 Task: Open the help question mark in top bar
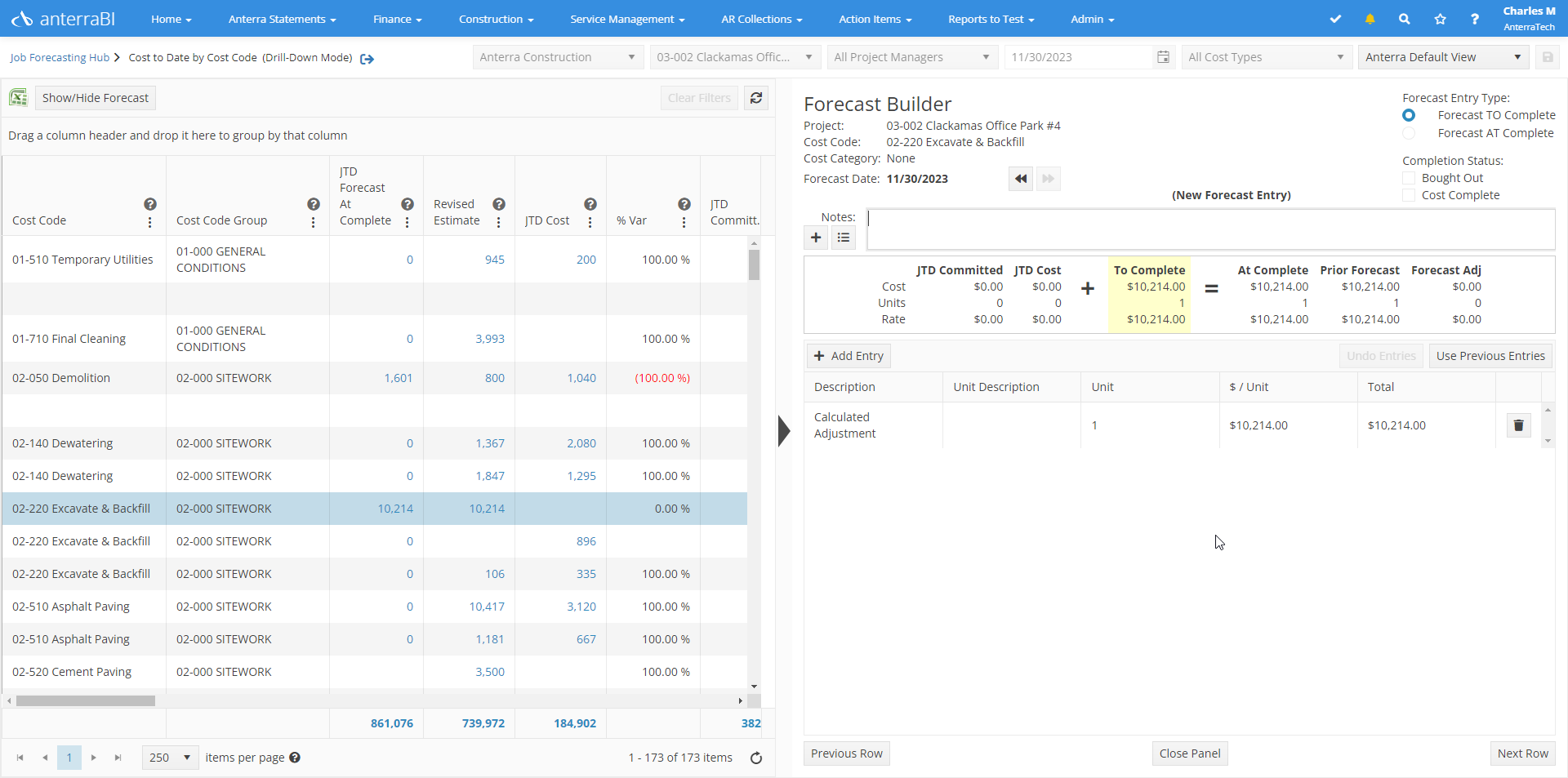1474,19
